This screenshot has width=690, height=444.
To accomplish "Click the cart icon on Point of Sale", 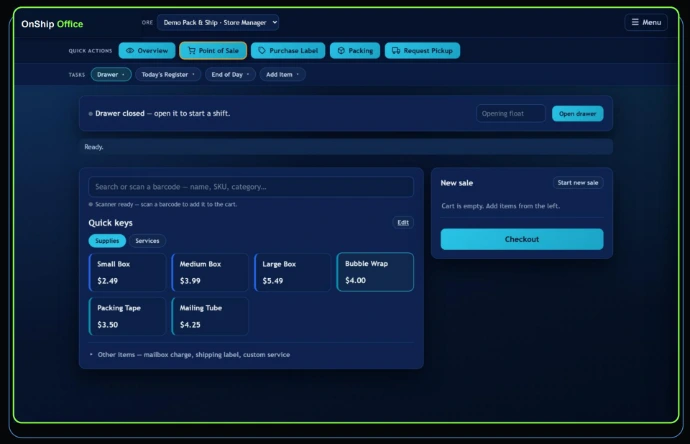I will (191, 51).
